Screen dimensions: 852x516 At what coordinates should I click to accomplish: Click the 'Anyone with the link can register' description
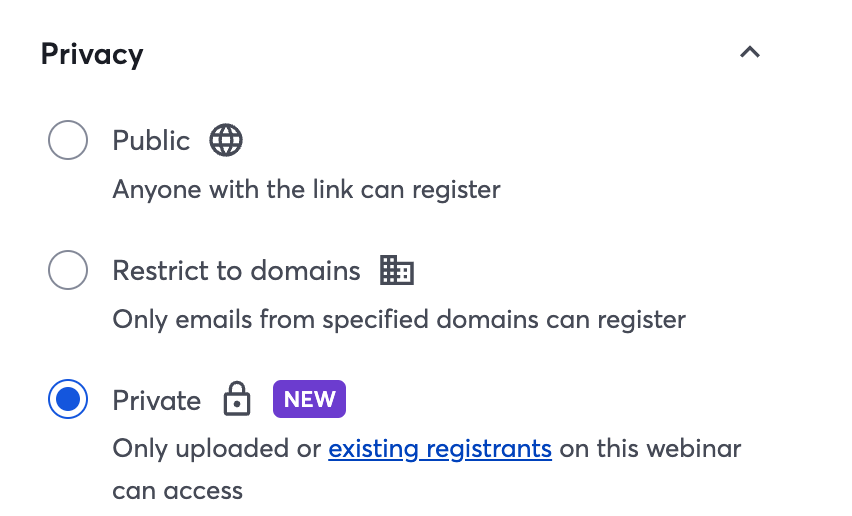(x=306, y=190)
